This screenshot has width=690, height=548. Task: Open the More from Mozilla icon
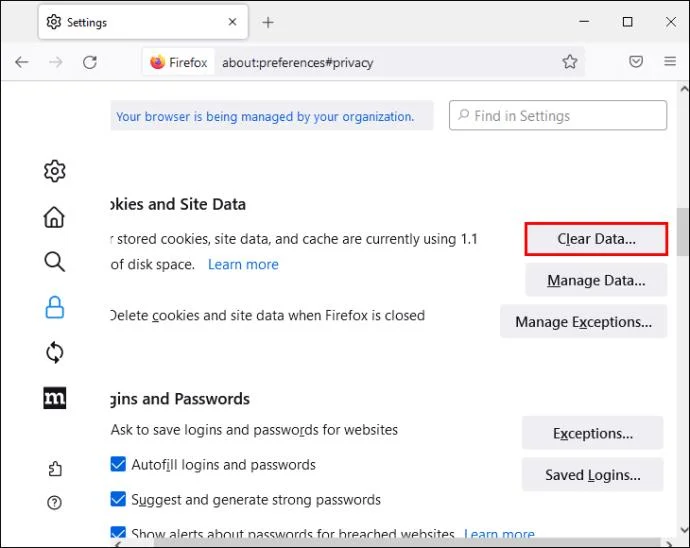pyautogui.click(x=55, y=398)
